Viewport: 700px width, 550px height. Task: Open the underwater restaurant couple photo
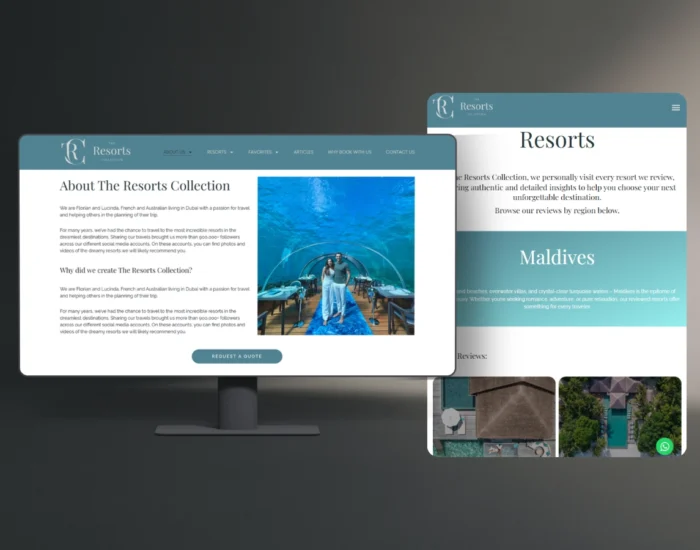click(336, 255)
